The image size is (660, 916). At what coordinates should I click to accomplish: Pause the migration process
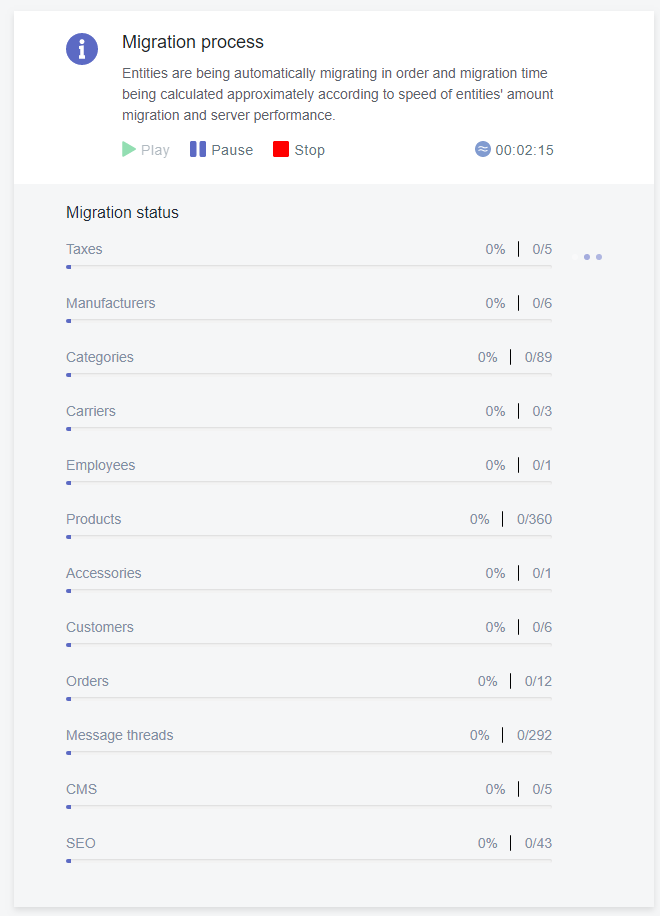click(x=221, y=150)
